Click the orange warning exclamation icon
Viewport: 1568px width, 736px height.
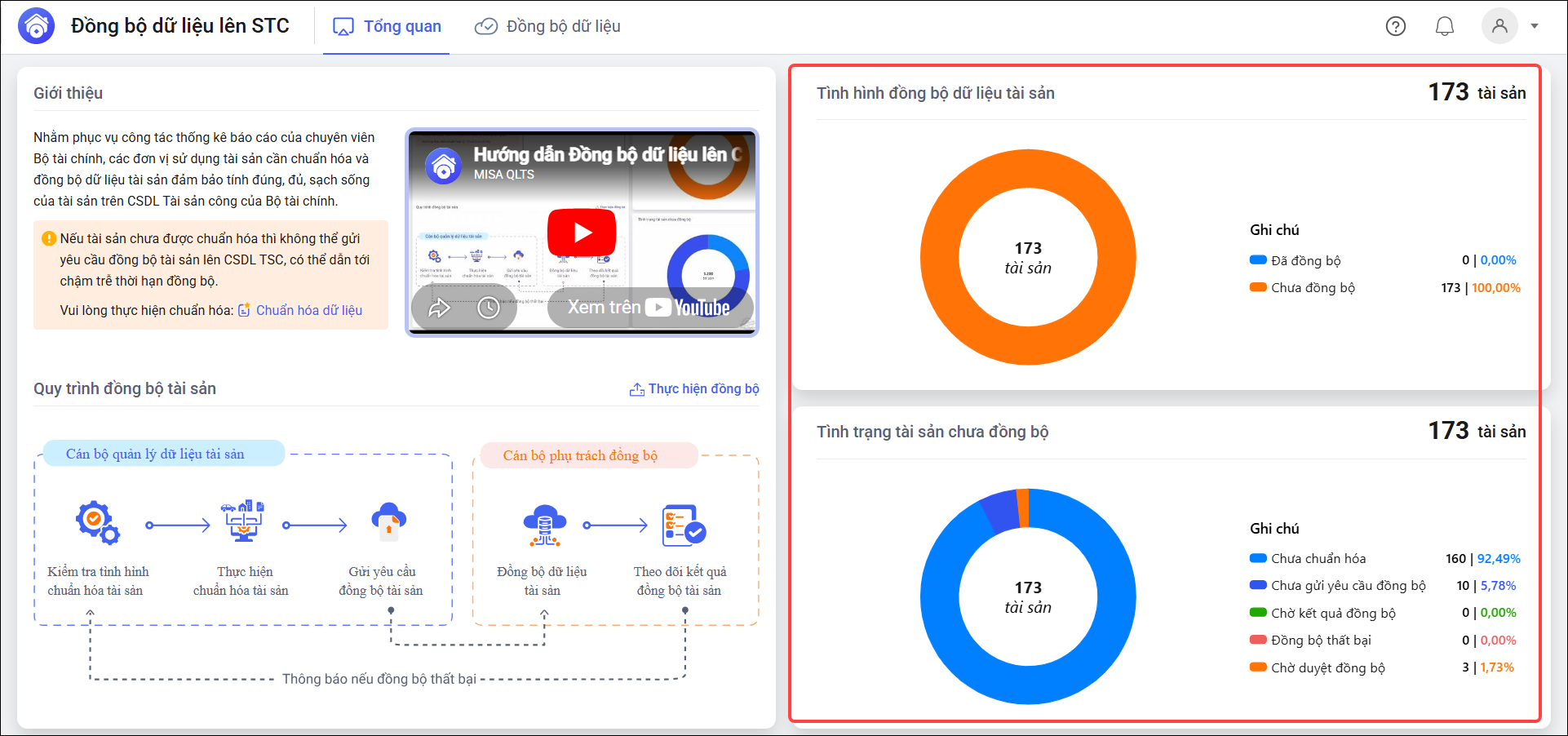[49, 238]
